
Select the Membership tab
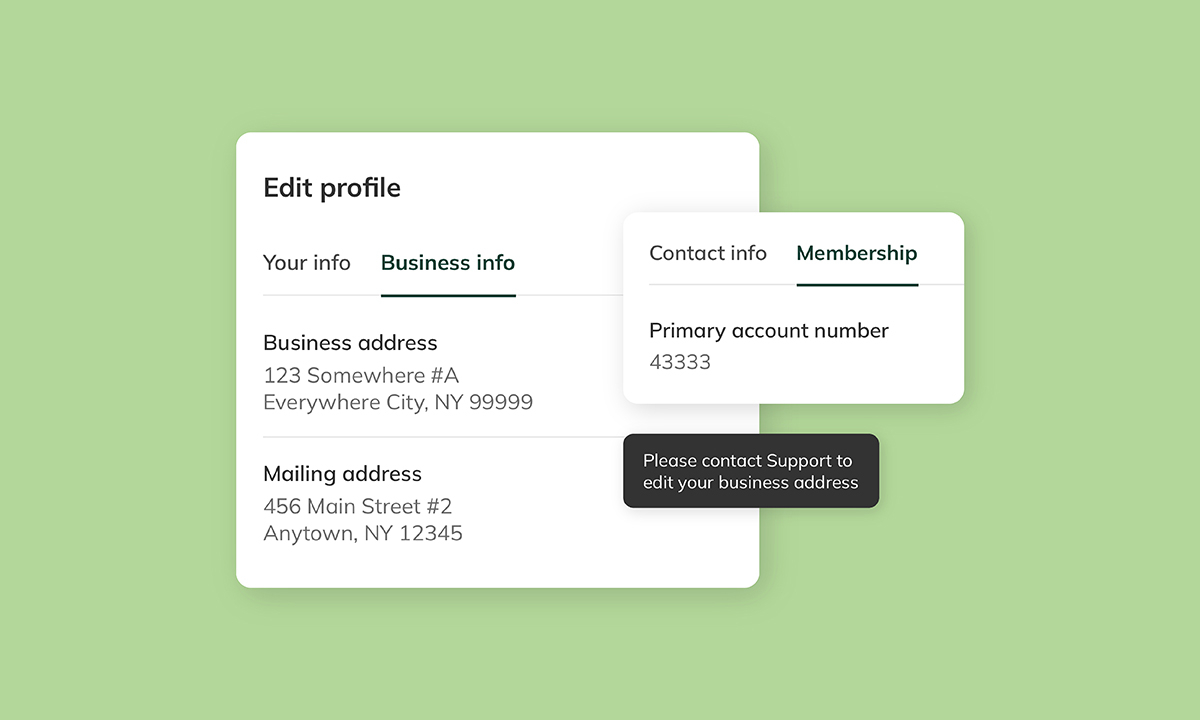[857, 253]
